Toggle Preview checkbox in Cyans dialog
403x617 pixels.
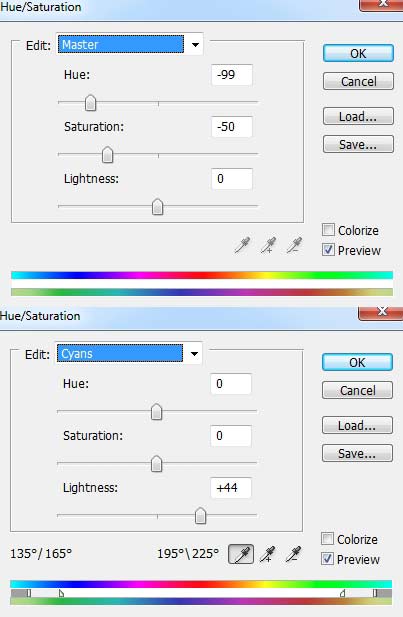tap(327, 558)
